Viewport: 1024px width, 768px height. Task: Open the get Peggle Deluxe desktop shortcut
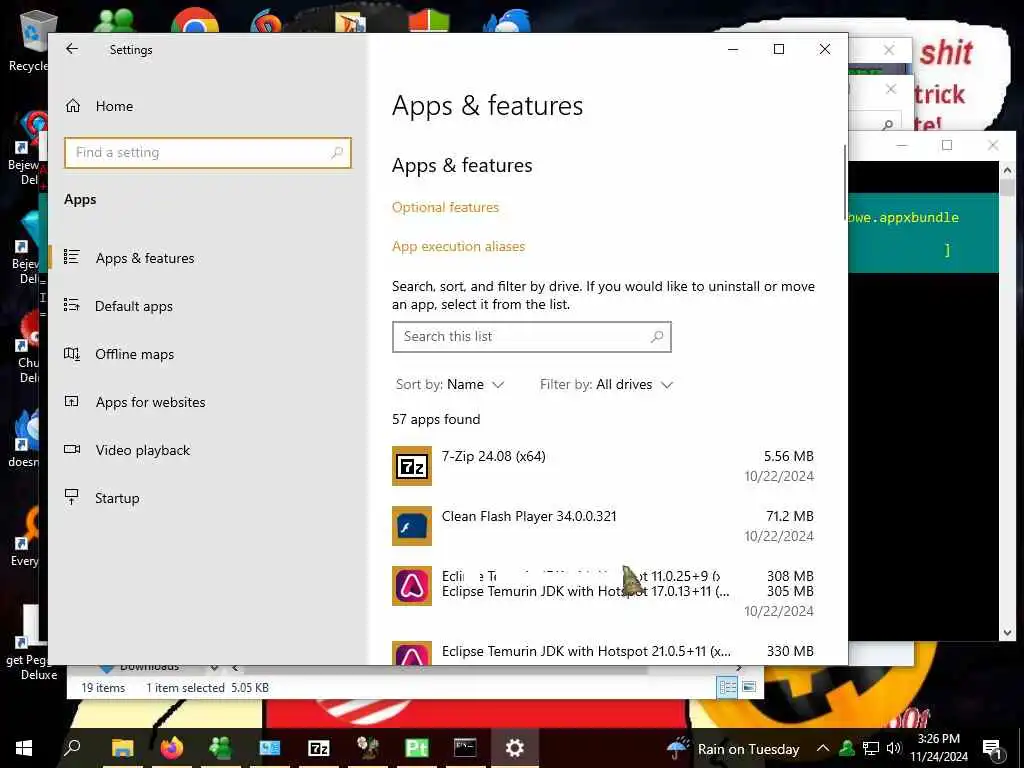pos(31,643)
